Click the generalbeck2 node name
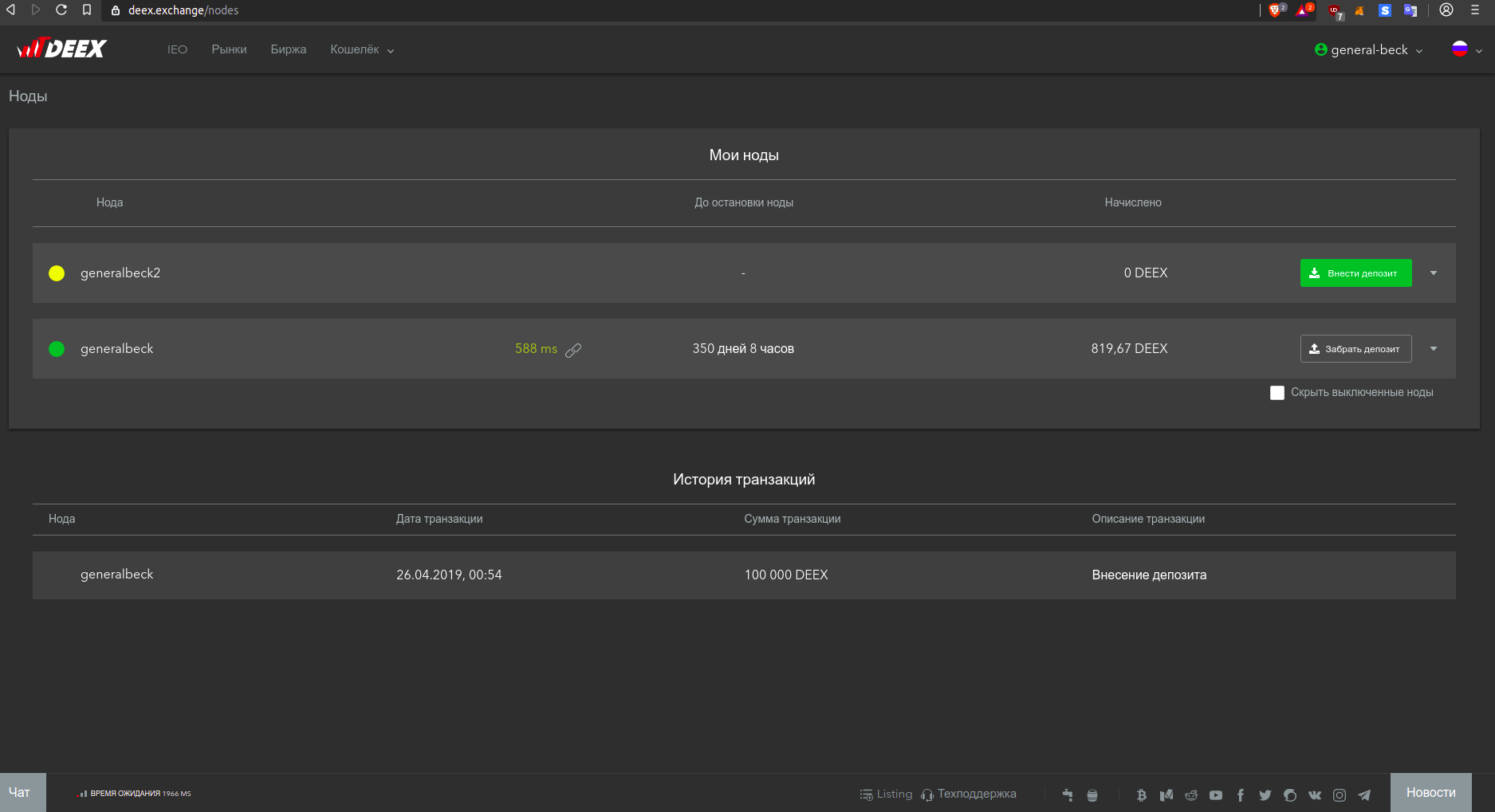The width and height of the screenshot is (1495, 812). (120, 273)
